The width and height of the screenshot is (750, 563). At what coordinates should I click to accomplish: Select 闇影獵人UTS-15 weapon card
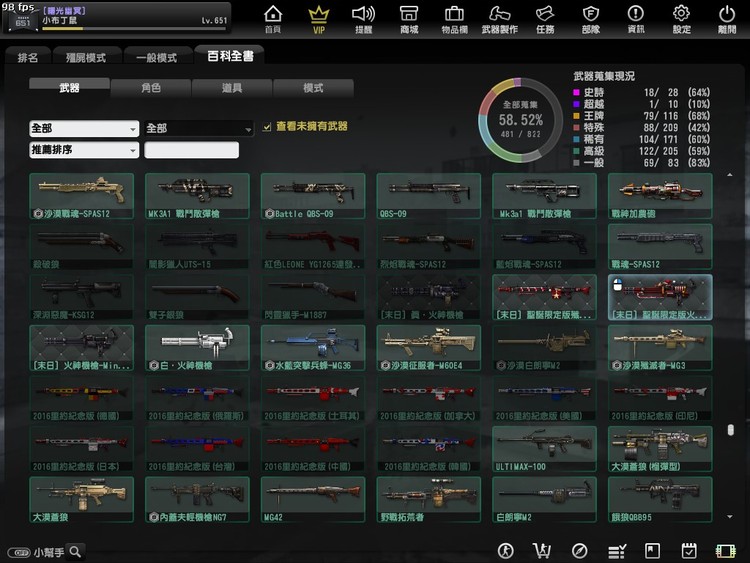(197, 247)
